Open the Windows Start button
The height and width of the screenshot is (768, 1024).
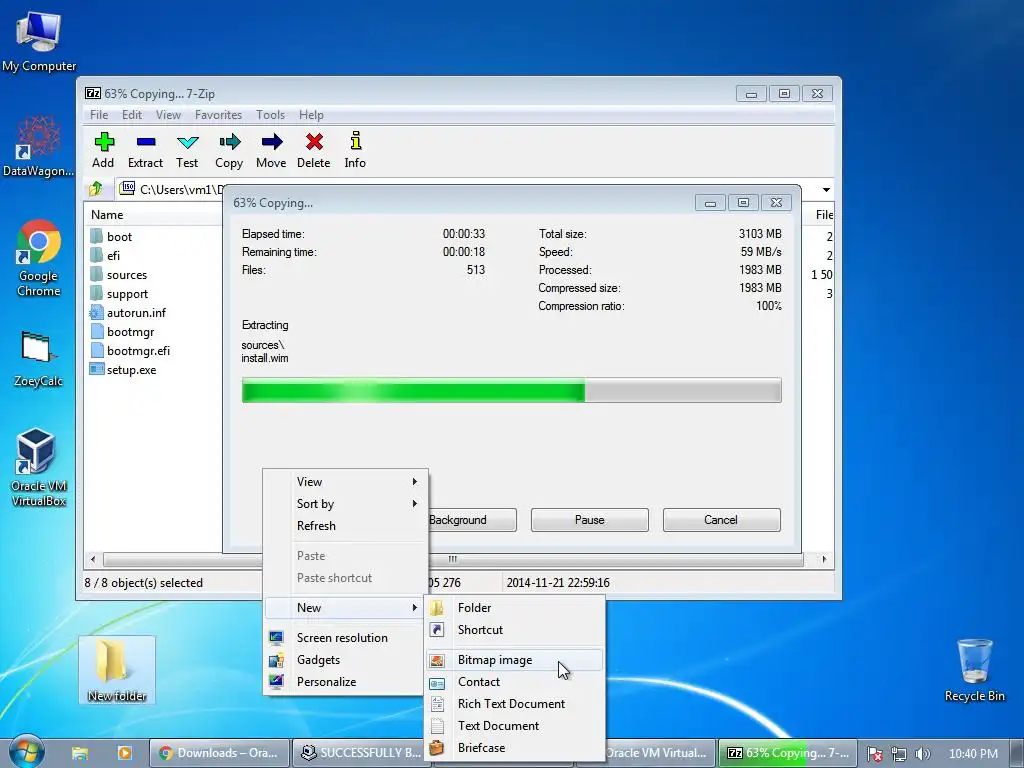[x=27, y=752]
